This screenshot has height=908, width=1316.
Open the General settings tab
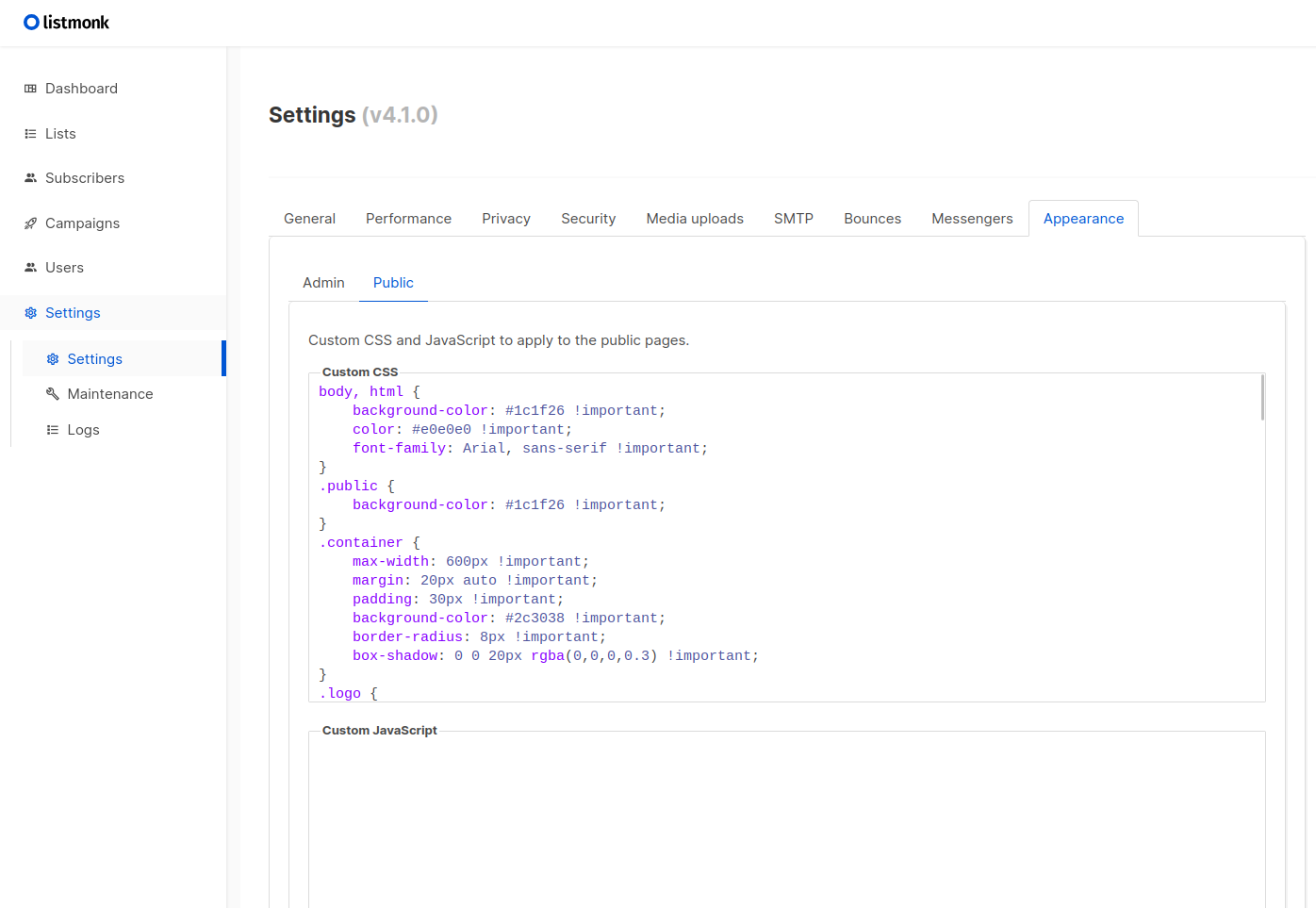[309, 219]
